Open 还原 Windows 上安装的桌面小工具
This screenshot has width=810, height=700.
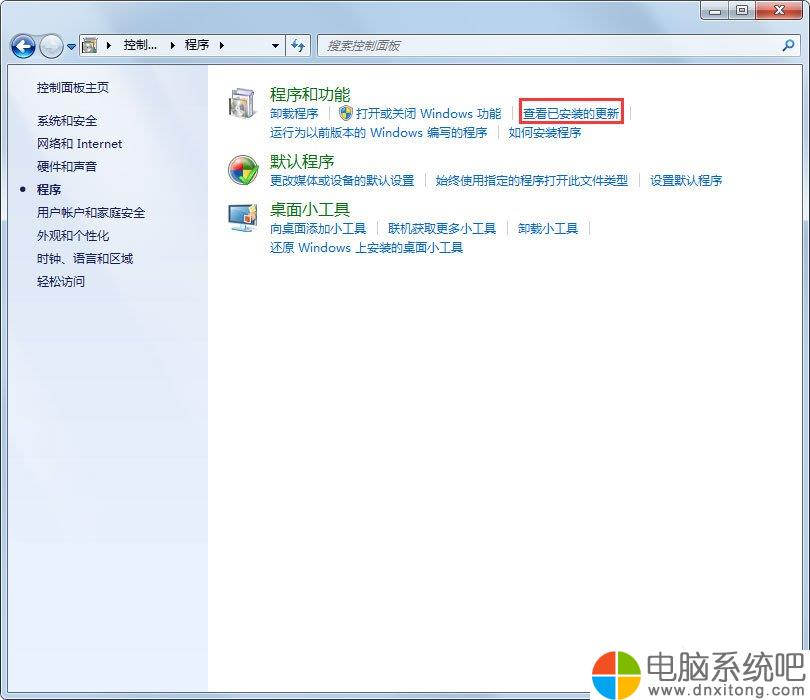[366, 247]
